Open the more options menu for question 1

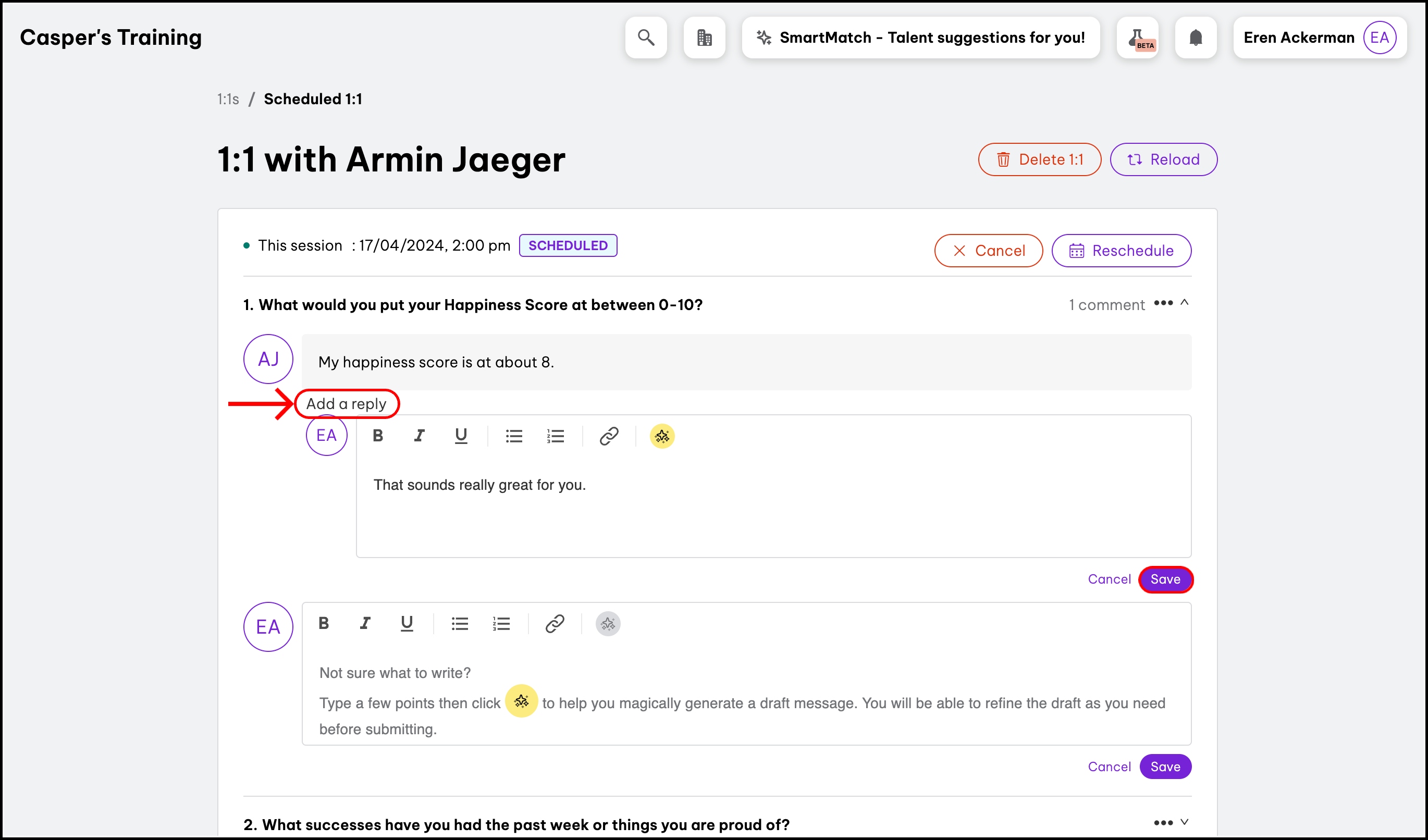pyautogui.click(x=1163, y=303)
